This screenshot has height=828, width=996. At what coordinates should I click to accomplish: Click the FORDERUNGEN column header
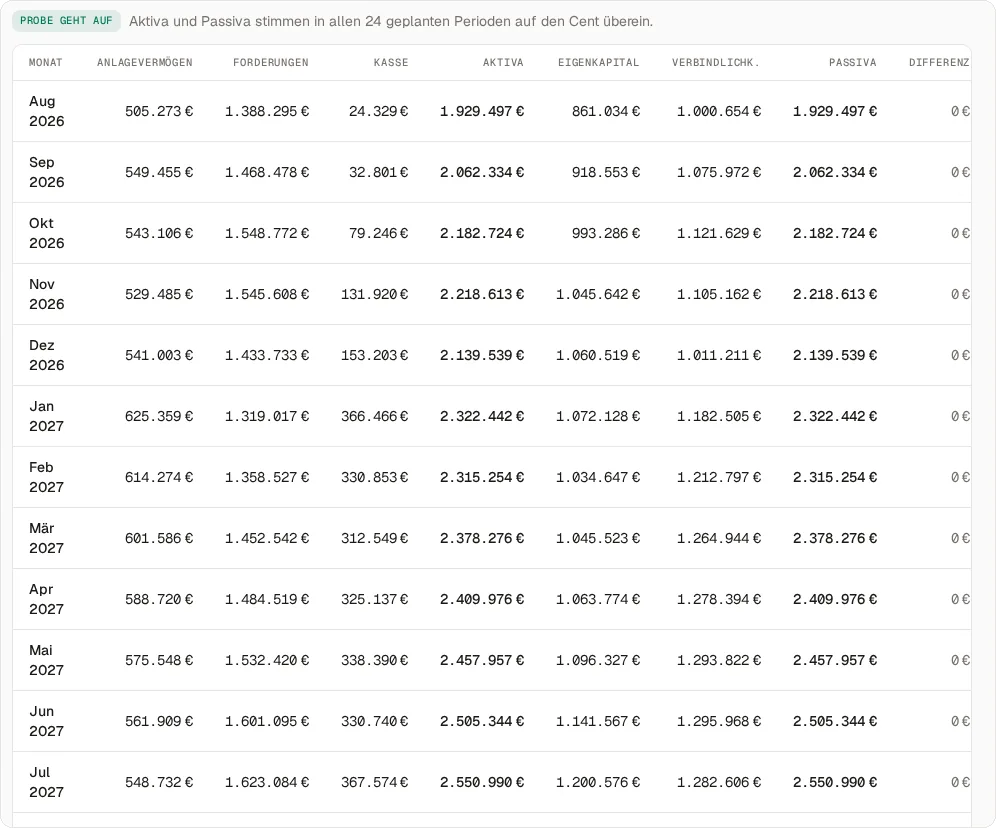[x=271, y=62]
